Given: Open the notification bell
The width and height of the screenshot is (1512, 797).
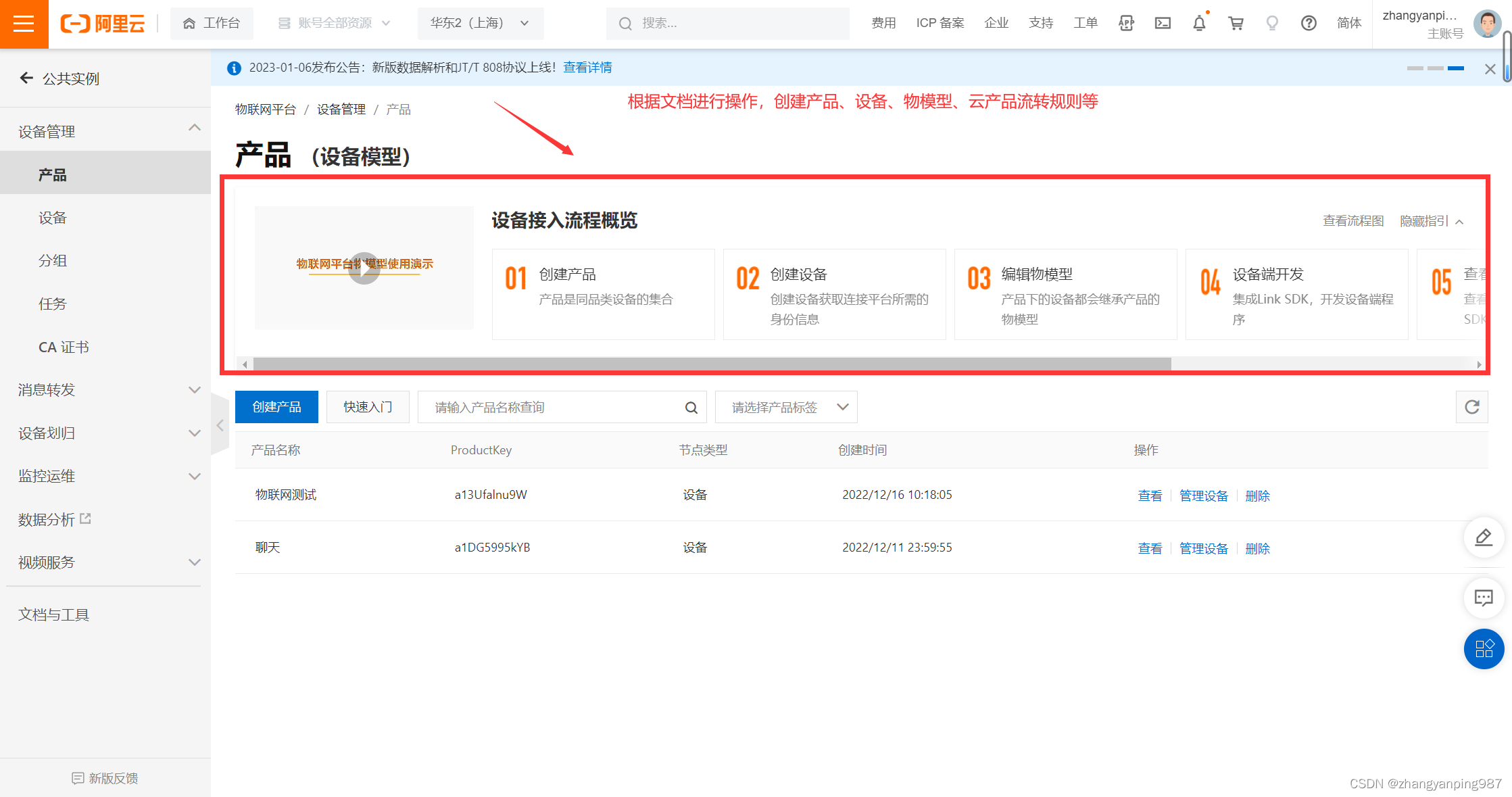Looking at the screenshot, I should point(1199,24).
